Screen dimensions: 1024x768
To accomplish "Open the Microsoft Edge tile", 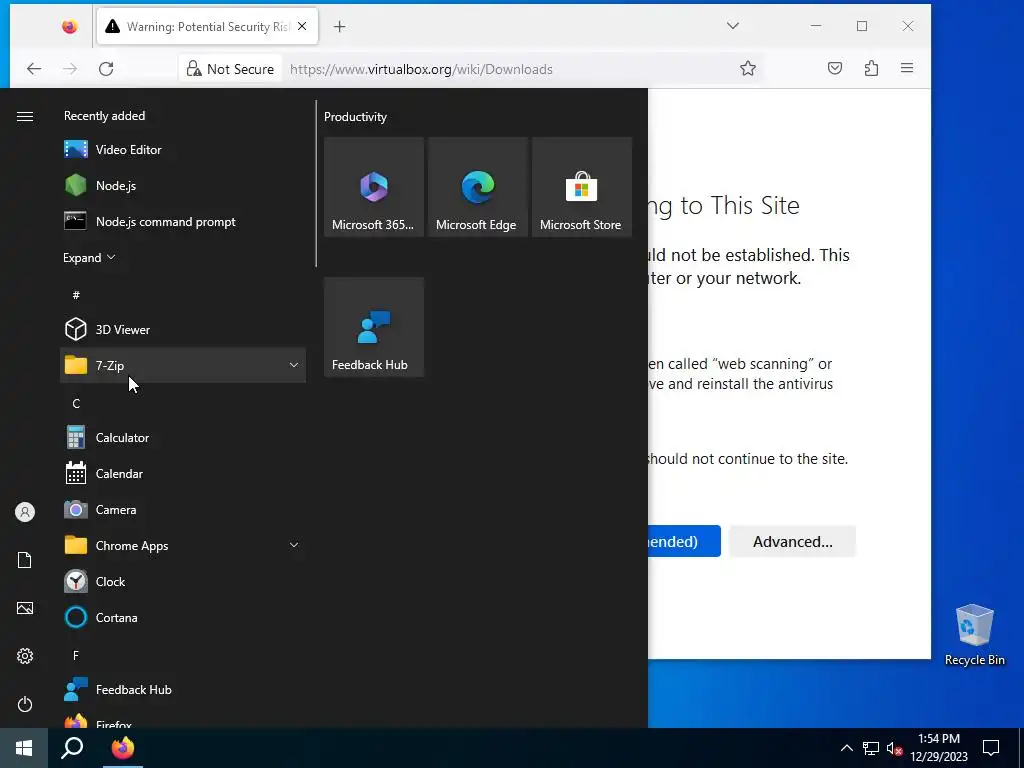I will [477, 187].
